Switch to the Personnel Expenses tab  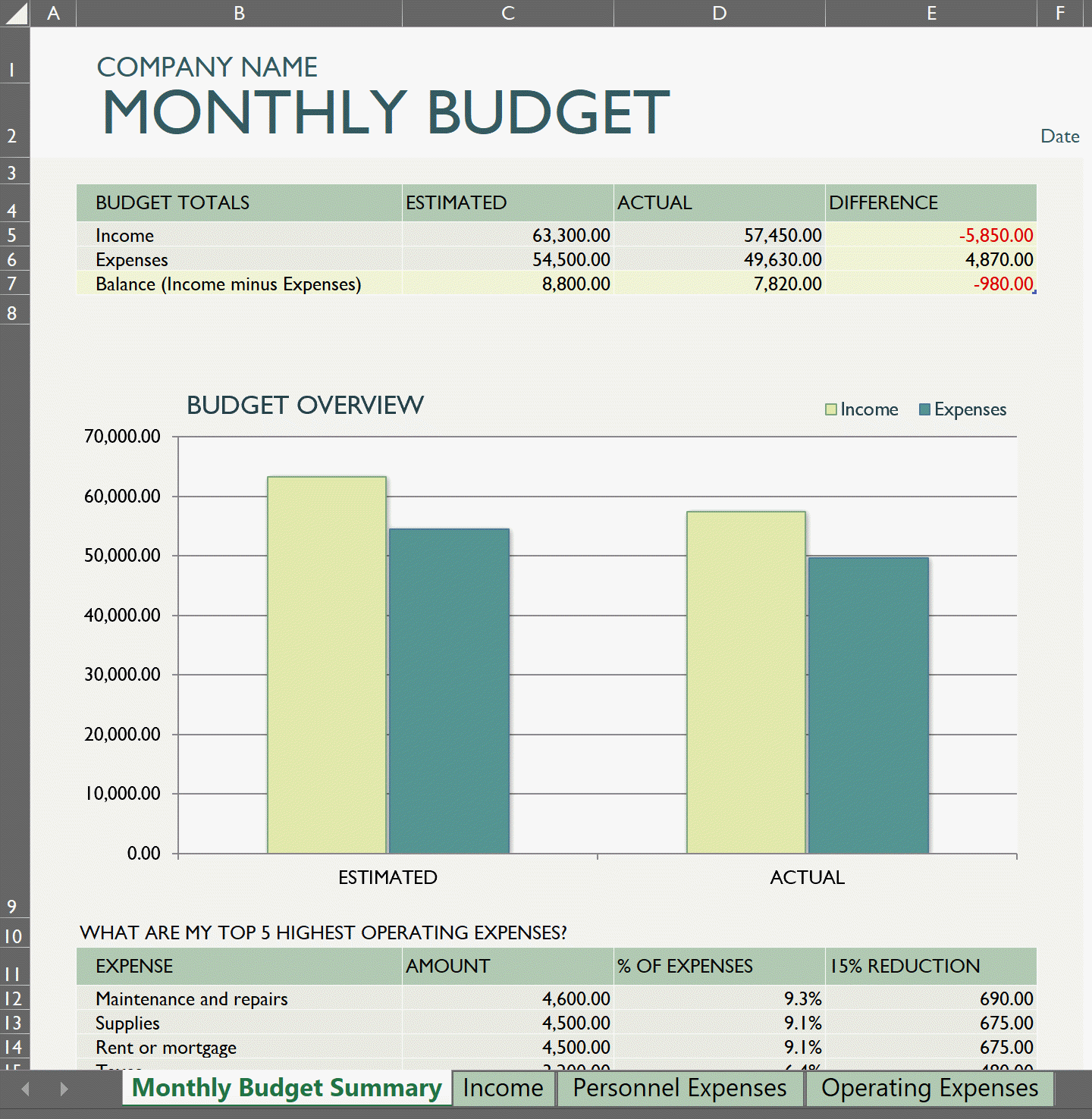coord(679,1088)
